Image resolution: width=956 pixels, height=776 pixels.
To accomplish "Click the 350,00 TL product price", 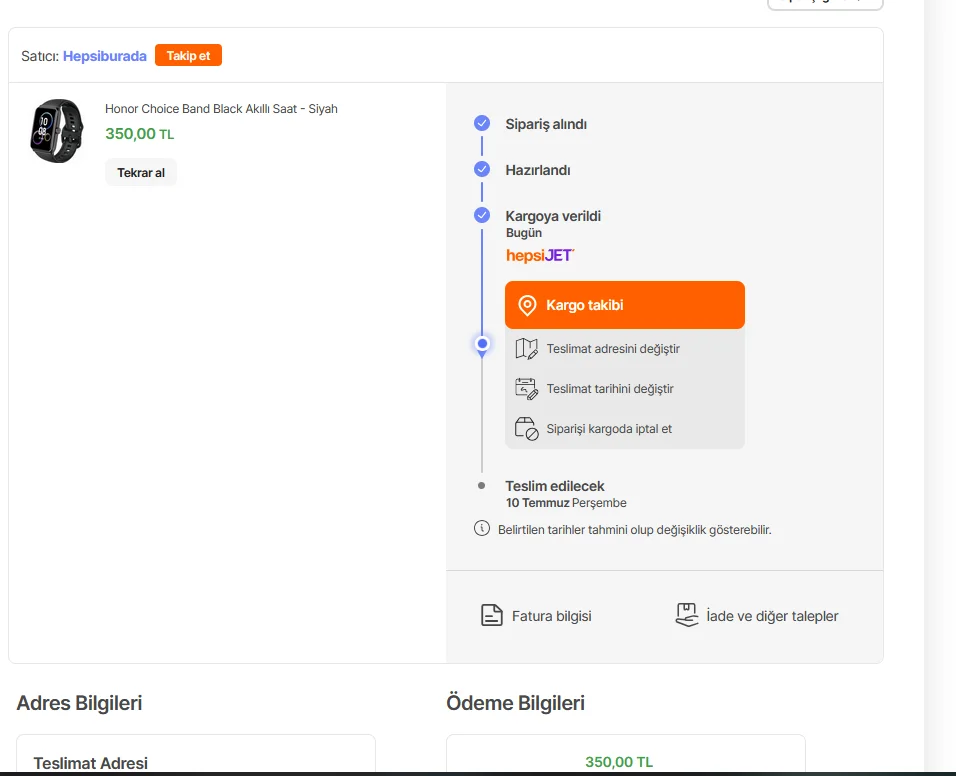I will pos(140,133).
